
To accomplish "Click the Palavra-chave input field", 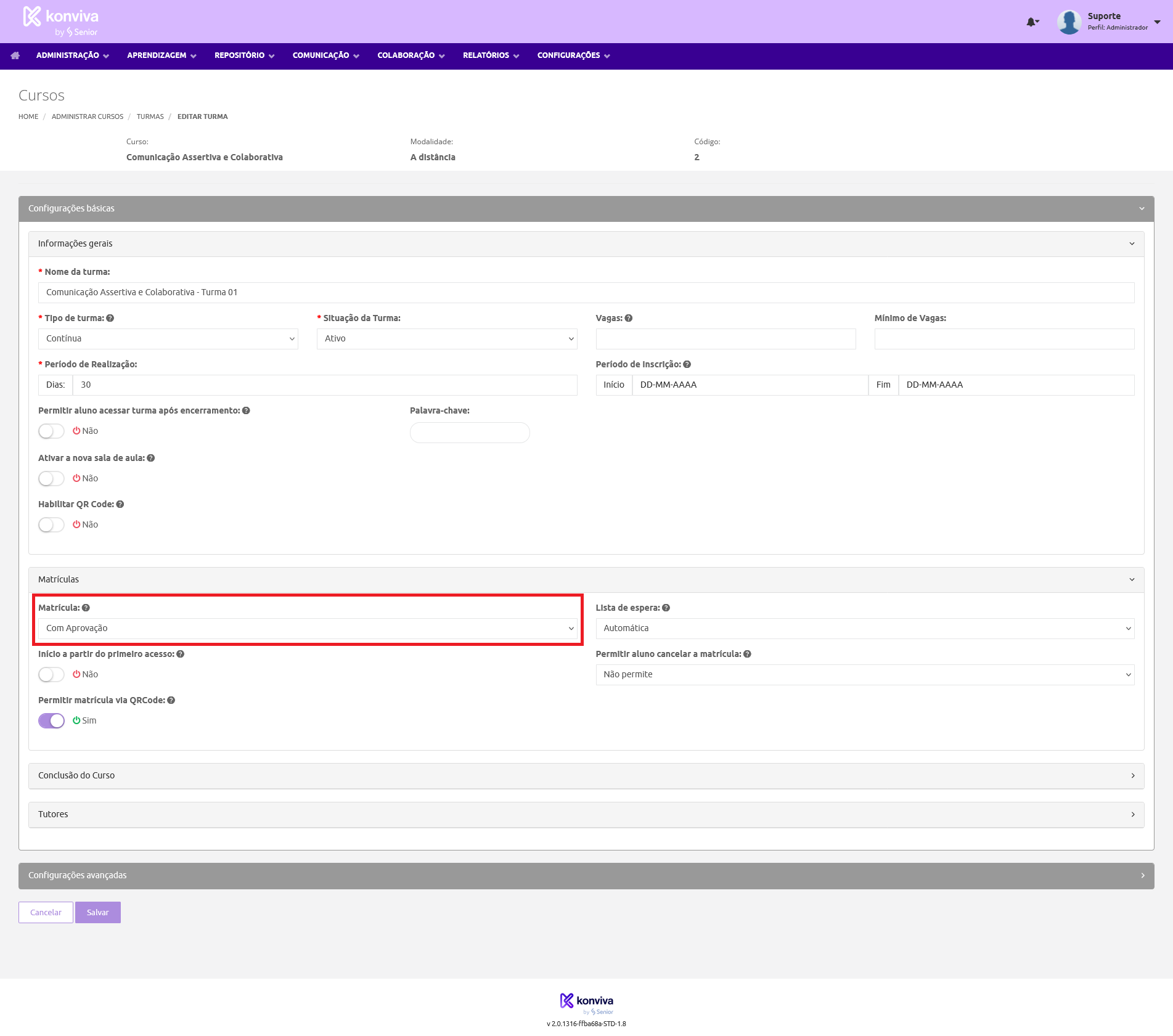I will [x=470, y=433].
